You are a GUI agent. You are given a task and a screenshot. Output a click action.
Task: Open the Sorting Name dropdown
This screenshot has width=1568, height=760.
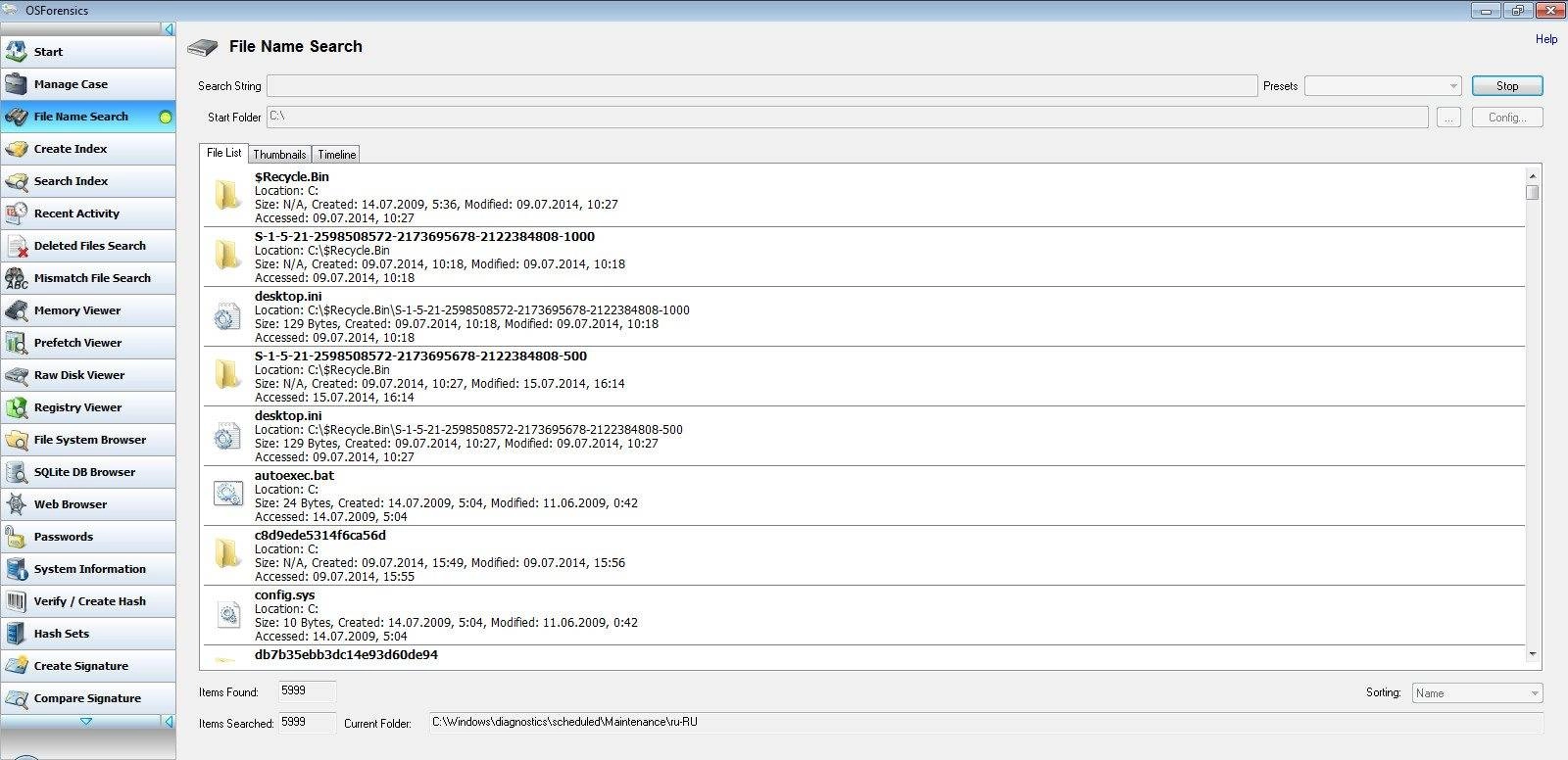1477,693
